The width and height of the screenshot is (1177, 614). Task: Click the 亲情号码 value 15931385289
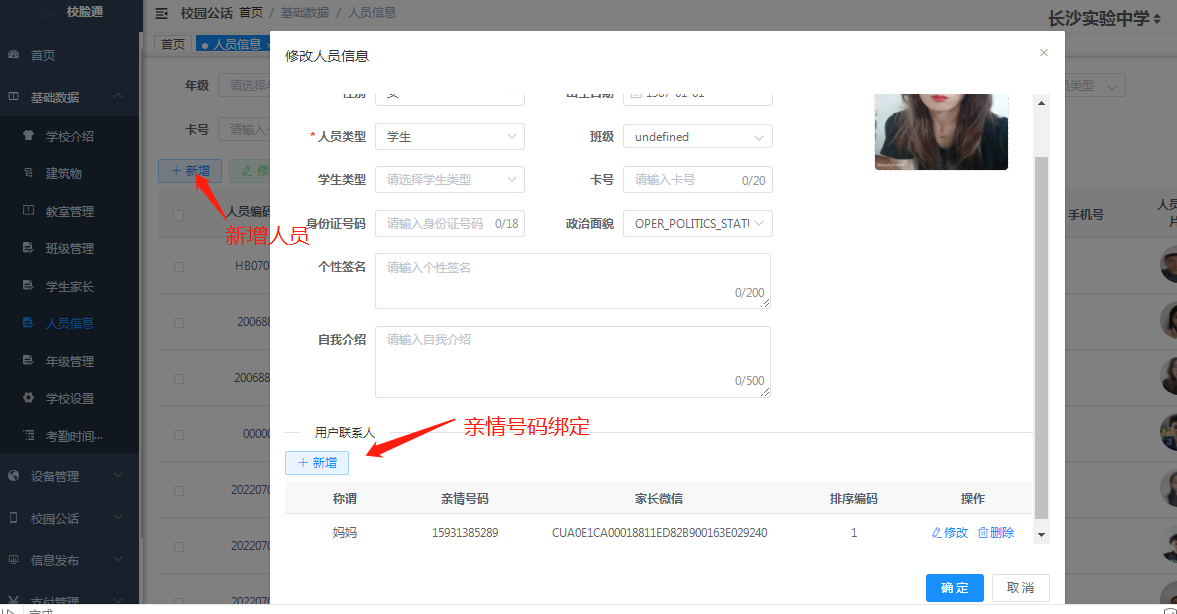465,533
